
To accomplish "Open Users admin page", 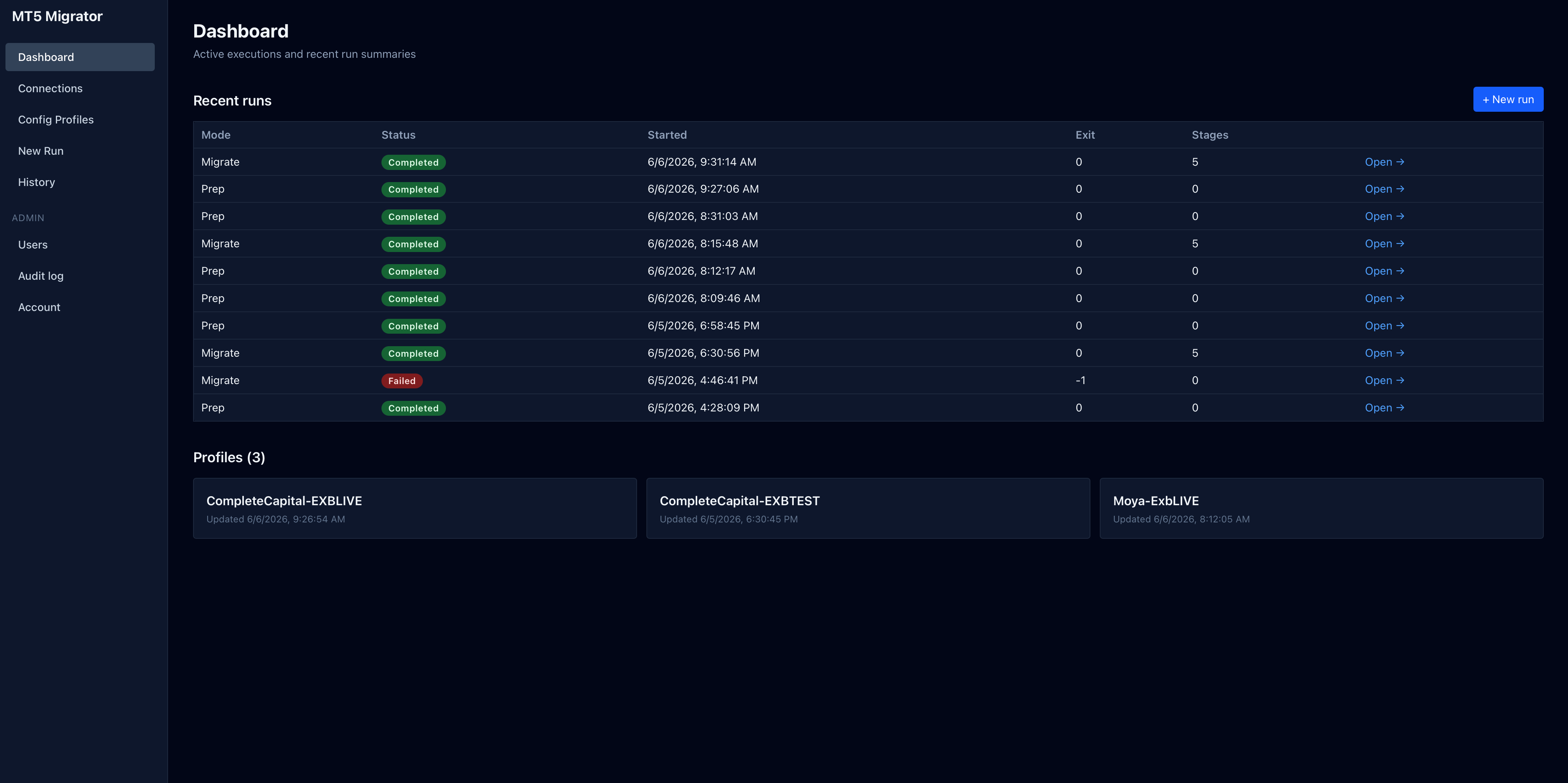I will [x=80, y=245].
